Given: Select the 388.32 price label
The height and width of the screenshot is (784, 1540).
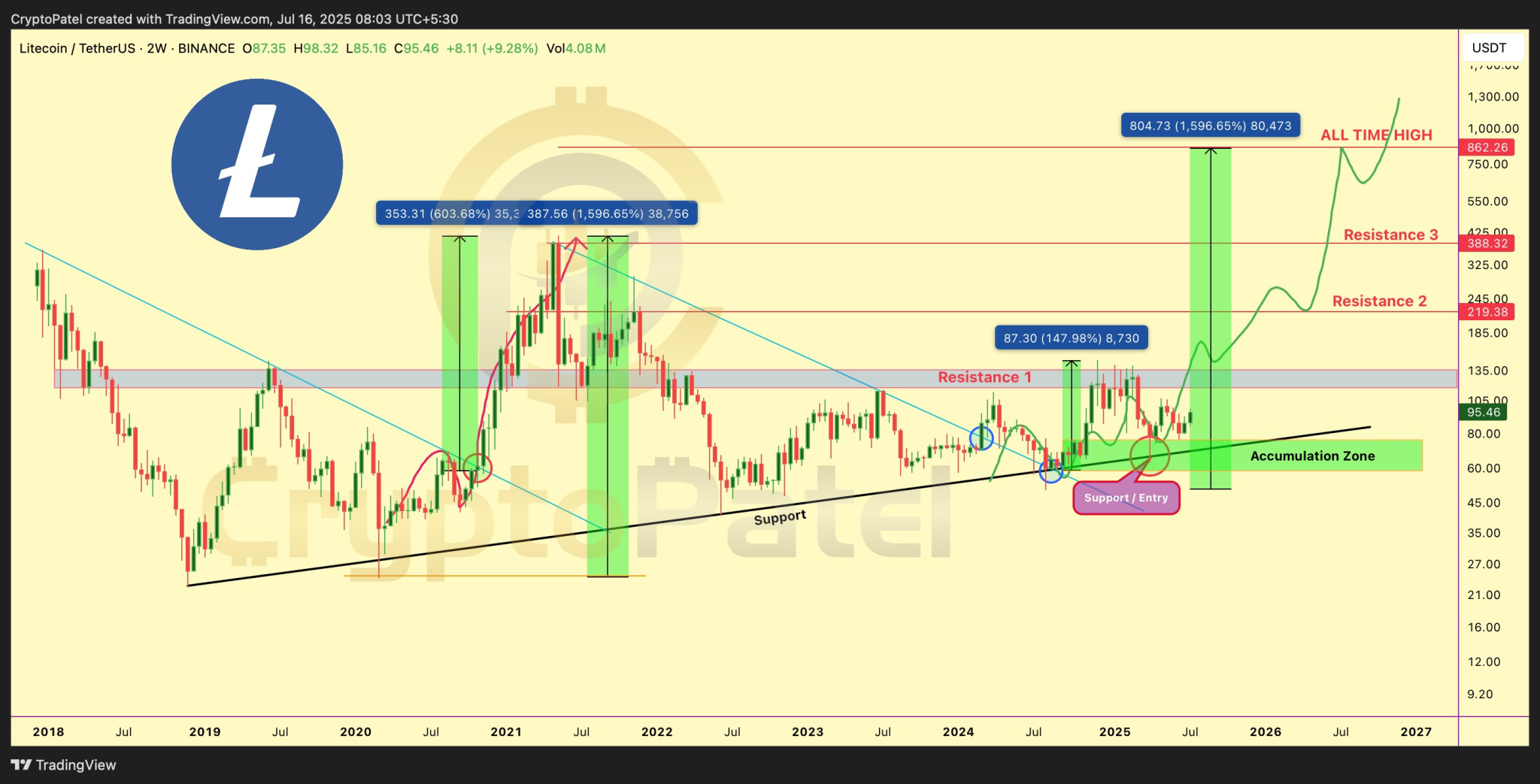Looking at the screenshot, I should click(x=1487, y=244).
